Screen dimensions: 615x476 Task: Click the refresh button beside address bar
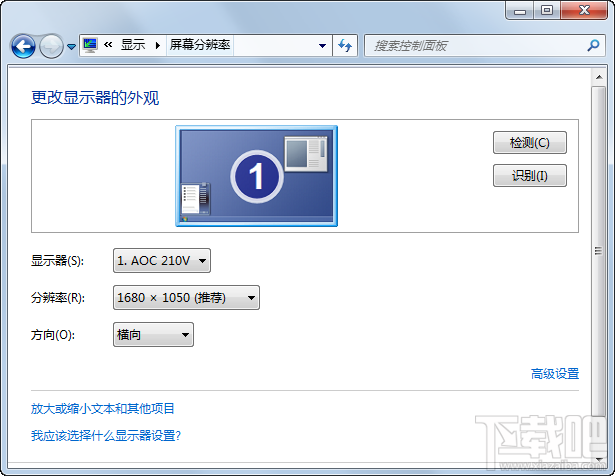[345, 46]
